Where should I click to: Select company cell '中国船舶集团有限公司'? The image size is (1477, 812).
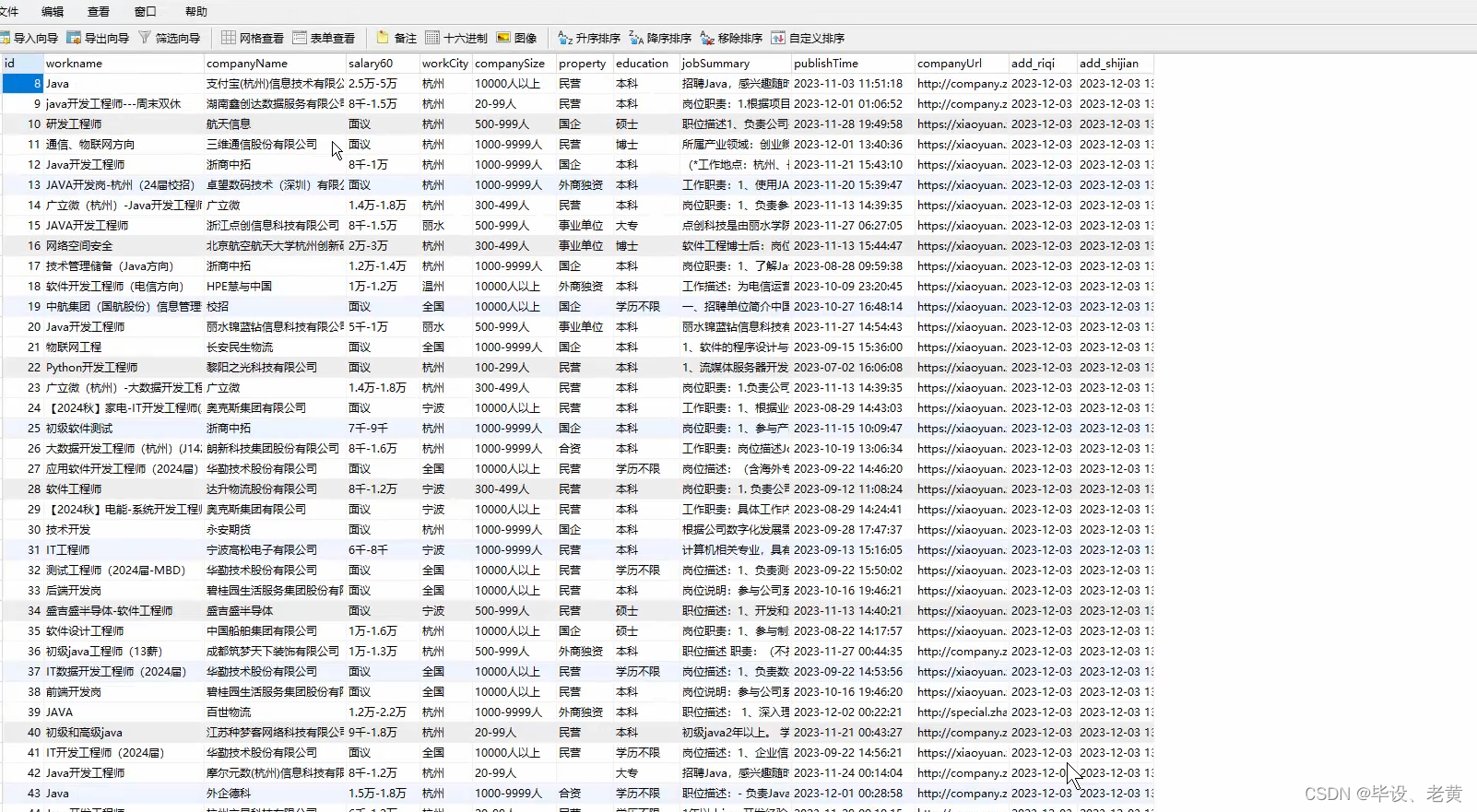click(275, 631)
